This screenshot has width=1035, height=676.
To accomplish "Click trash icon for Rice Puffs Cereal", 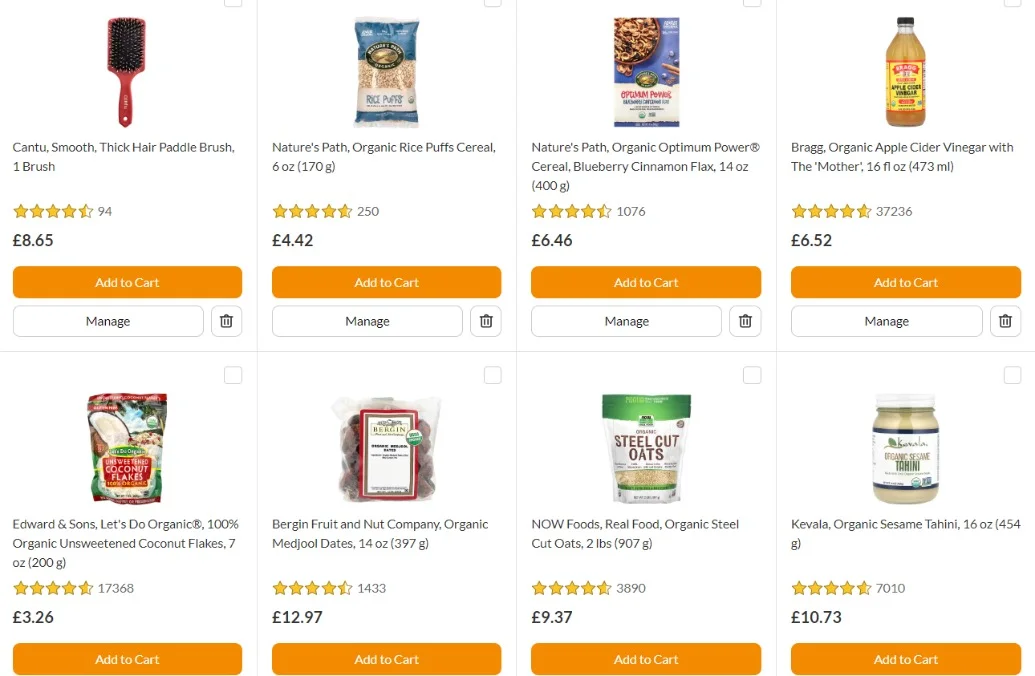I will (486, 321).
